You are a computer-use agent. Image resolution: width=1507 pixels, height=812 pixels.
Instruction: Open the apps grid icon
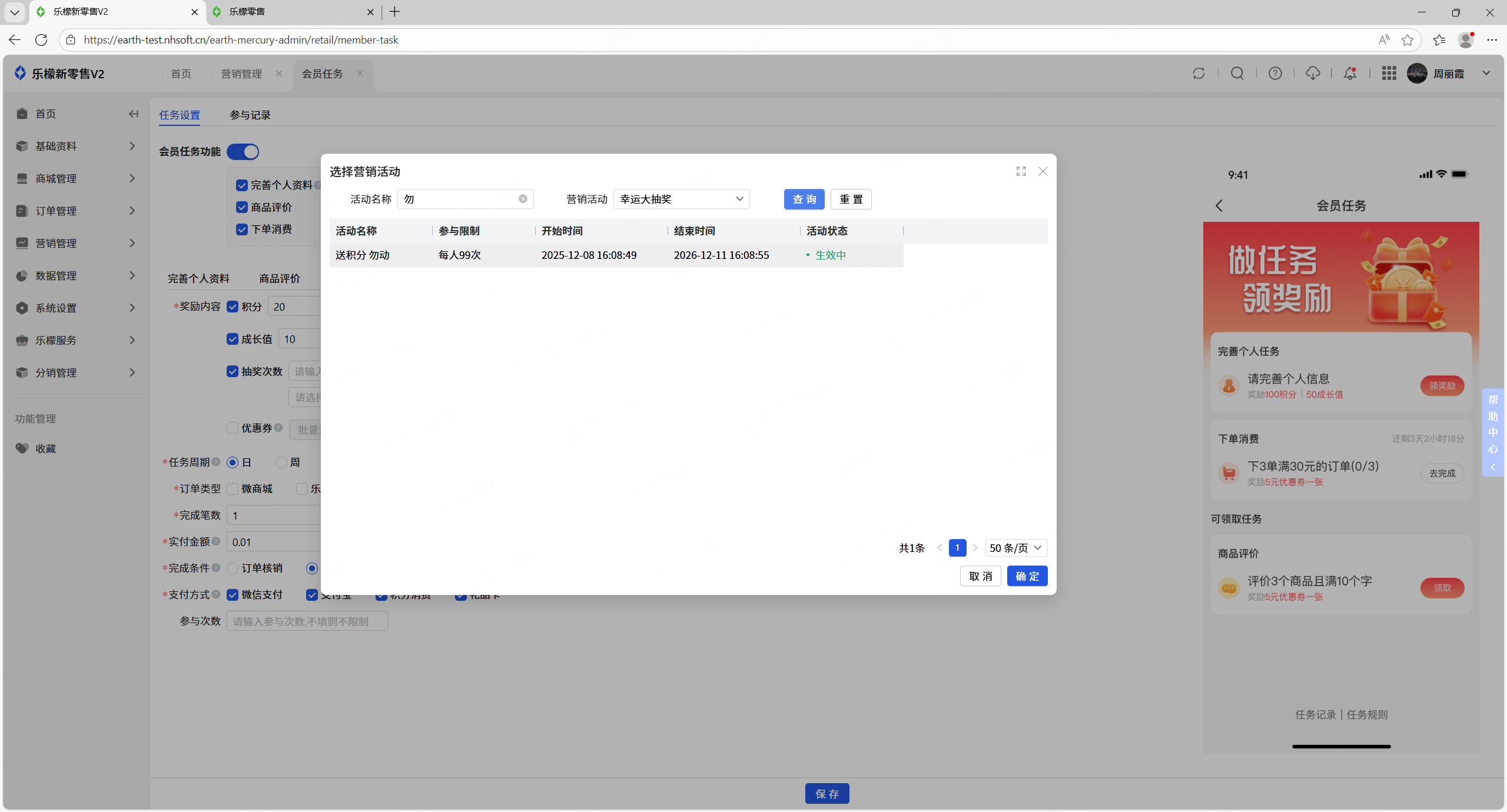[x=1389, y=74]
